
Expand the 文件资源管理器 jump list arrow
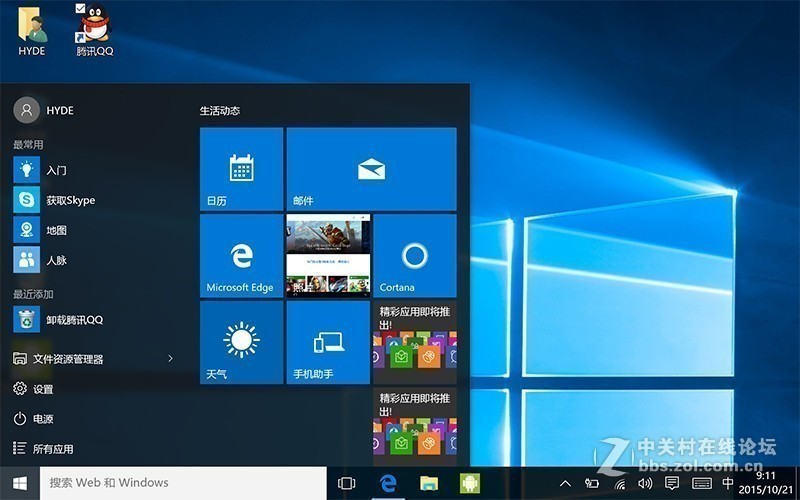pos(170,358)
